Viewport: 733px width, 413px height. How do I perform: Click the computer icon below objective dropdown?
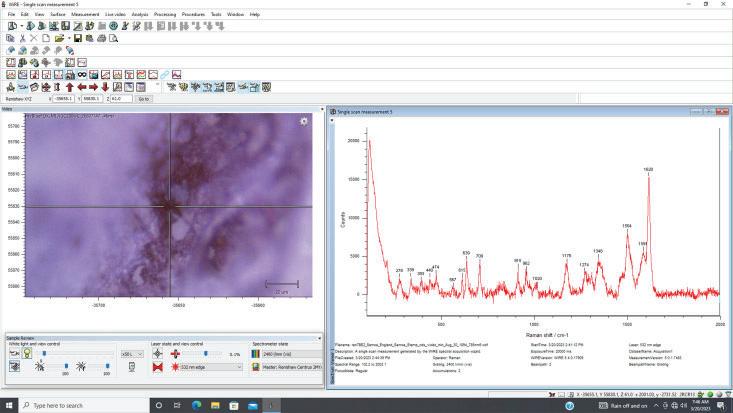coord(132,367)
